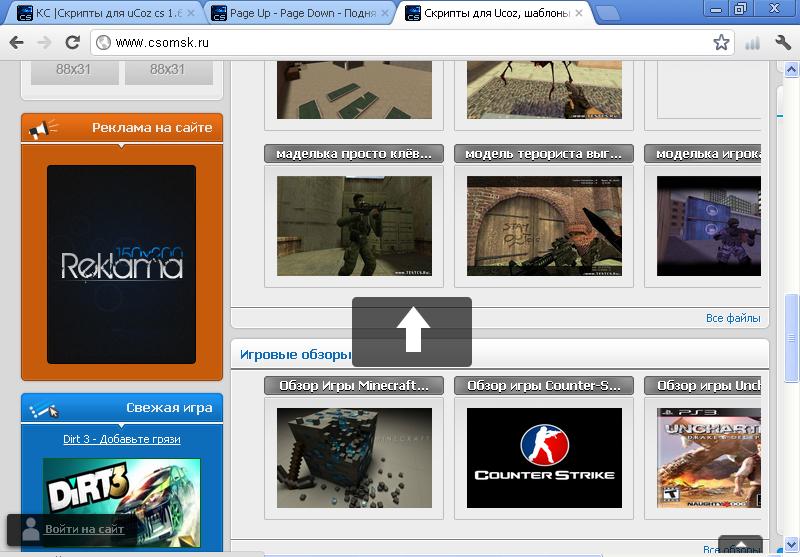Switch to the КС |Скрипты для uCoz tab
This screenshot has width=800, height=557.
(106, 13)
